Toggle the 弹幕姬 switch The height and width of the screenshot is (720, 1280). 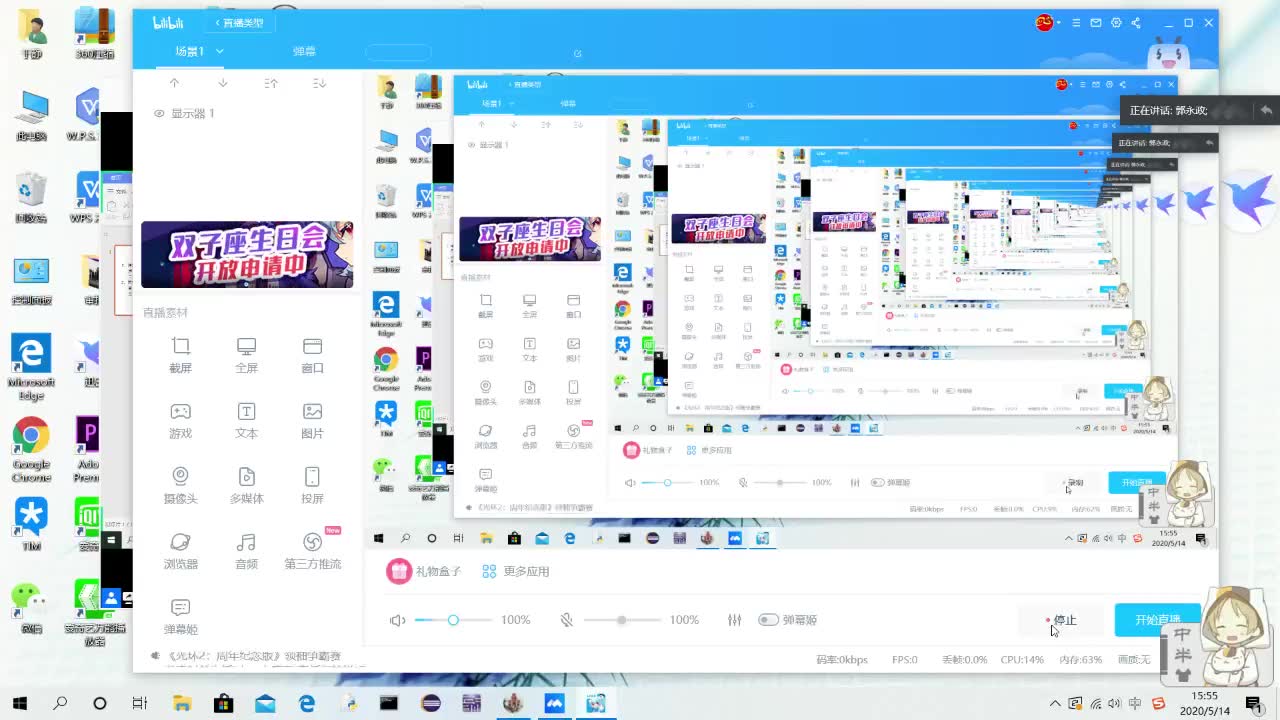click(x=768, y=620)
